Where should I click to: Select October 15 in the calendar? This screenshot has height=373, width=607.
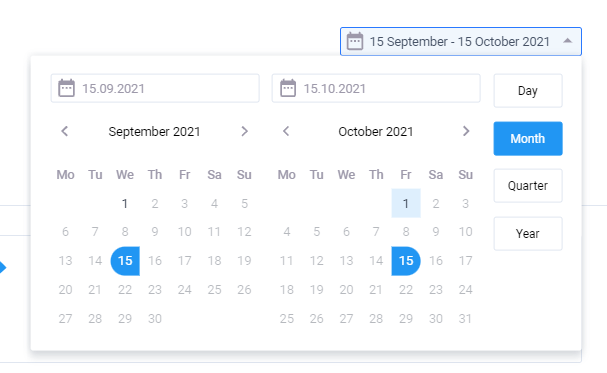pyautogui.click(x=406, y=261)
